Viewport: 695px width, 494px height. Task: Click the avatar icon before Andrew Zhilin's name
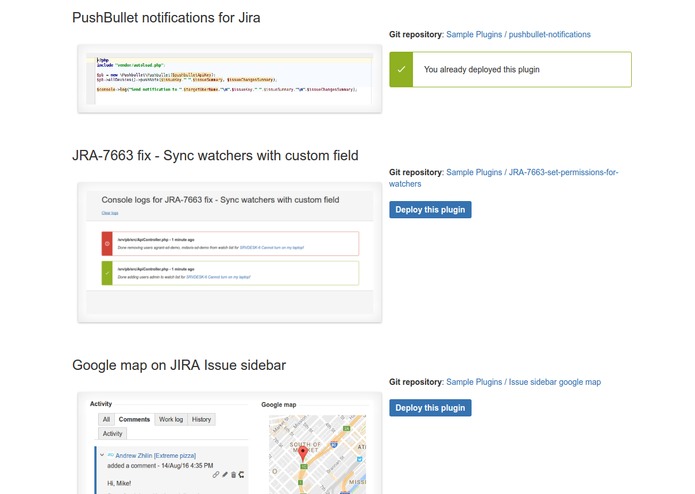(110, 455)
